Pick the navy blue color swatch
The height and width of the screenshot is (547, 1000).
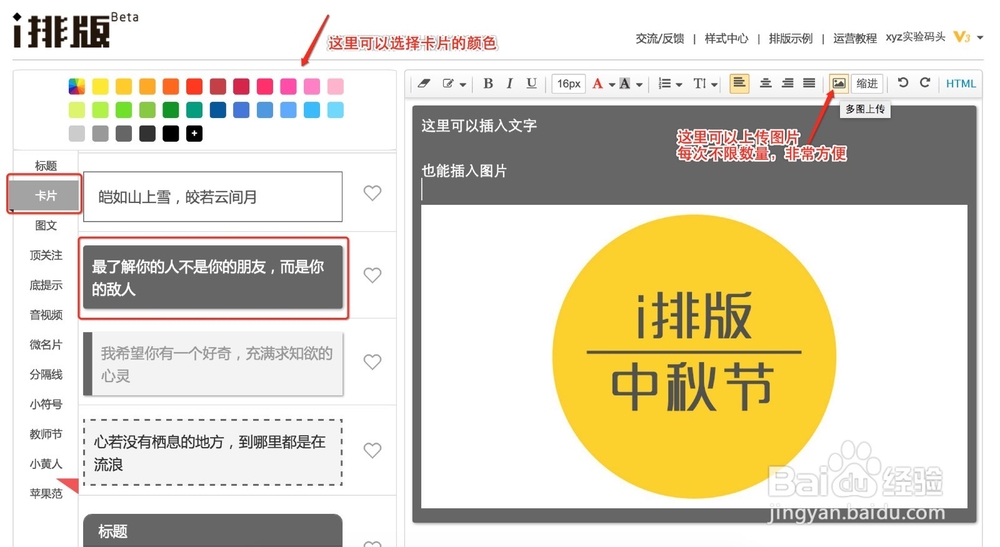click(x=217, y=110)
